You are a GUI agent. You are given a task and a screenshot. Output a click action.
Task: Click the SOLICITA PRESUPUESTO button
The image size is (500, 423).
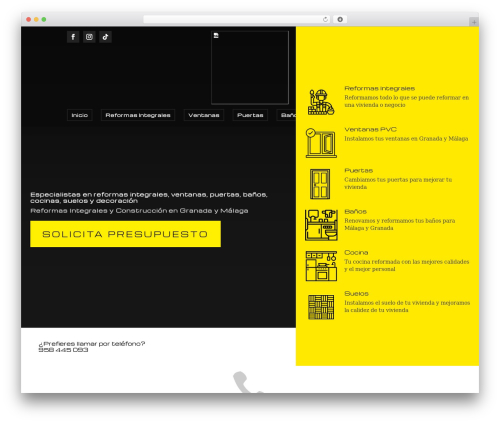pyautogui.click(x=125, y=234)
